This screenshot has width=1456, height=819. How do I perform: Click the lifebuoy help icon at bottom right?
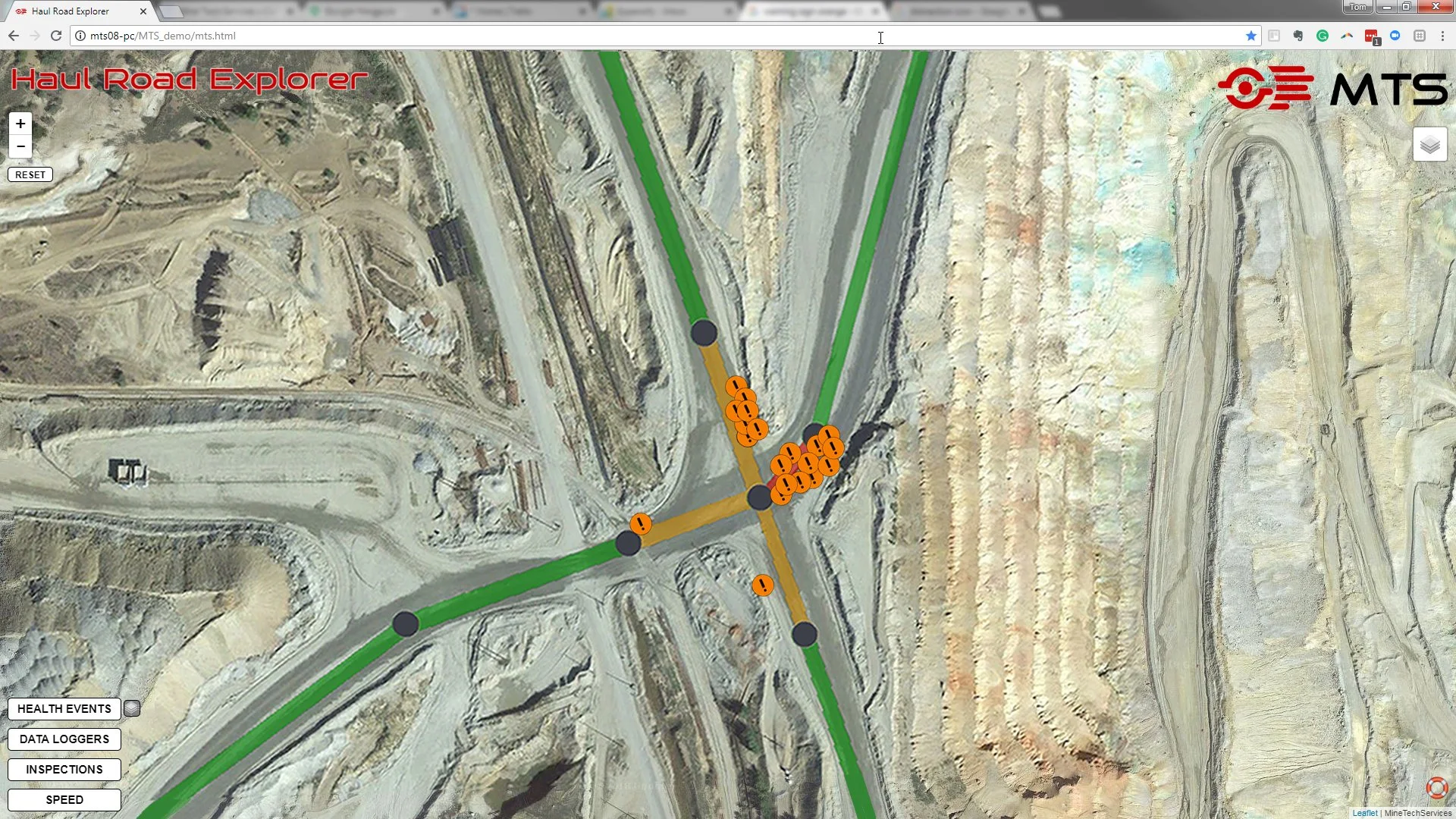tap(1436, 788)
